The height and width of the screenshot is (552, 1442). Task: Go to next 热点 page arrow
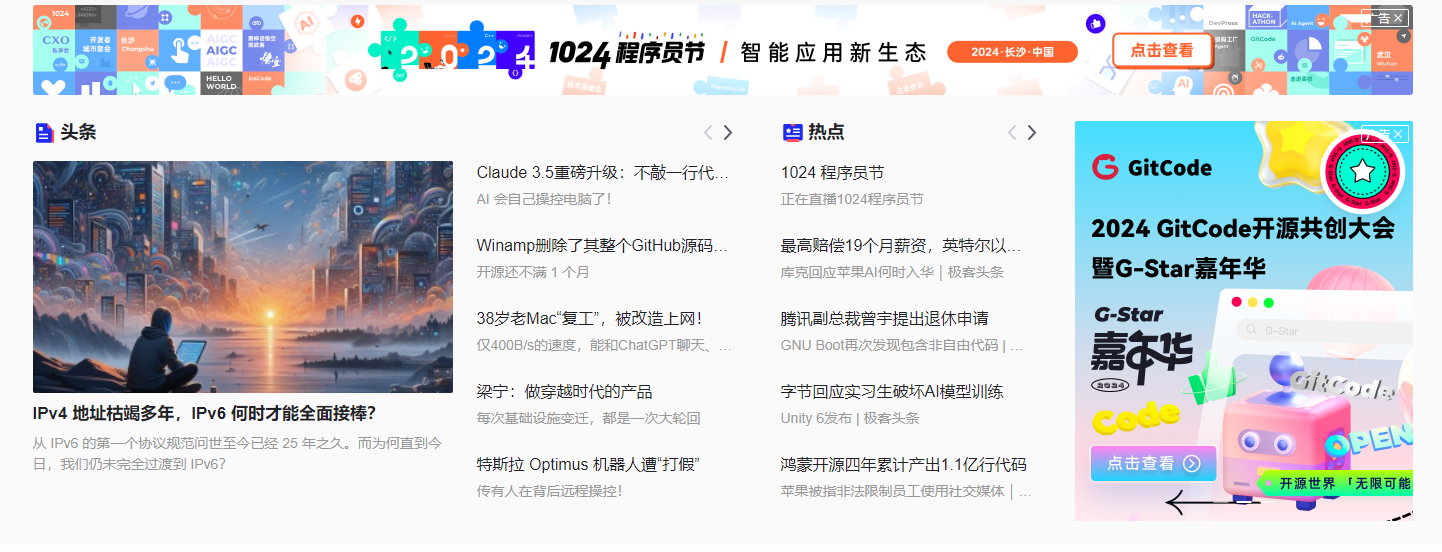coord(1032,132)
